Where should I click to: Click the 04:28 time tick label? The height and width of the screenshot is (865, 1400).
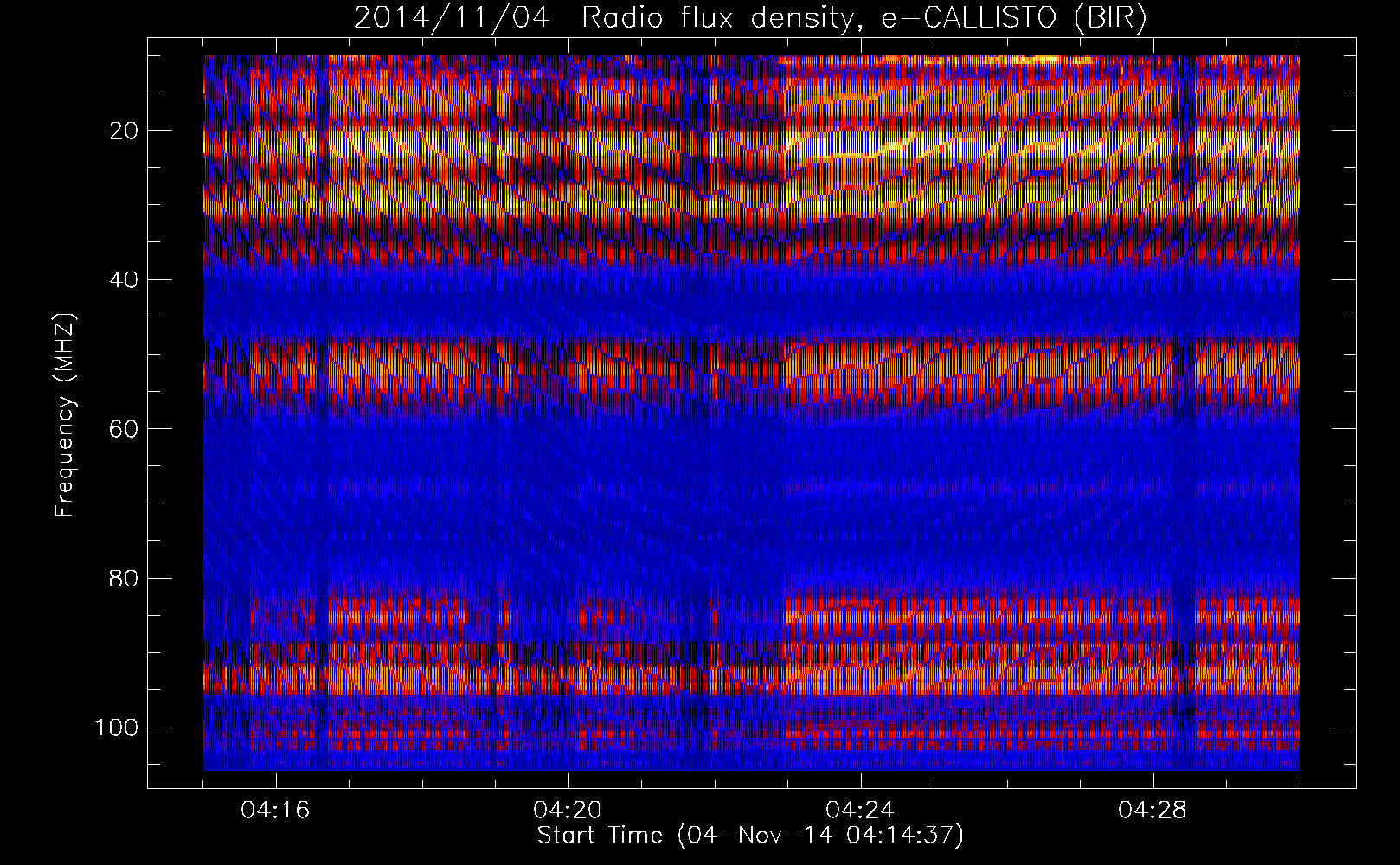coord(1153,811)
